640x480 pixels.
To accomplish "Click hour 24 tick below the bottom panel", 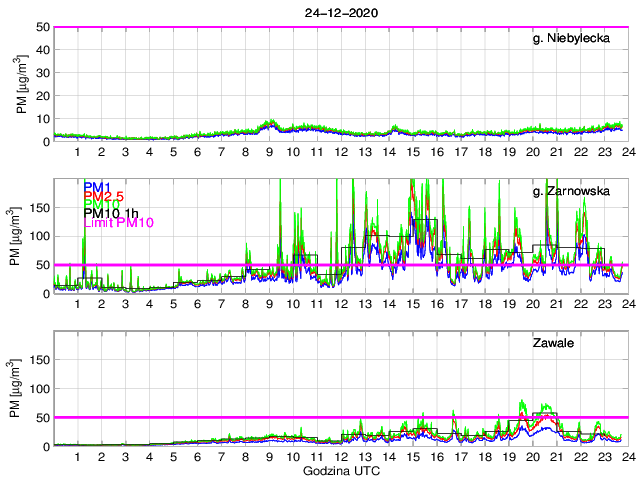I will [627, 457].
